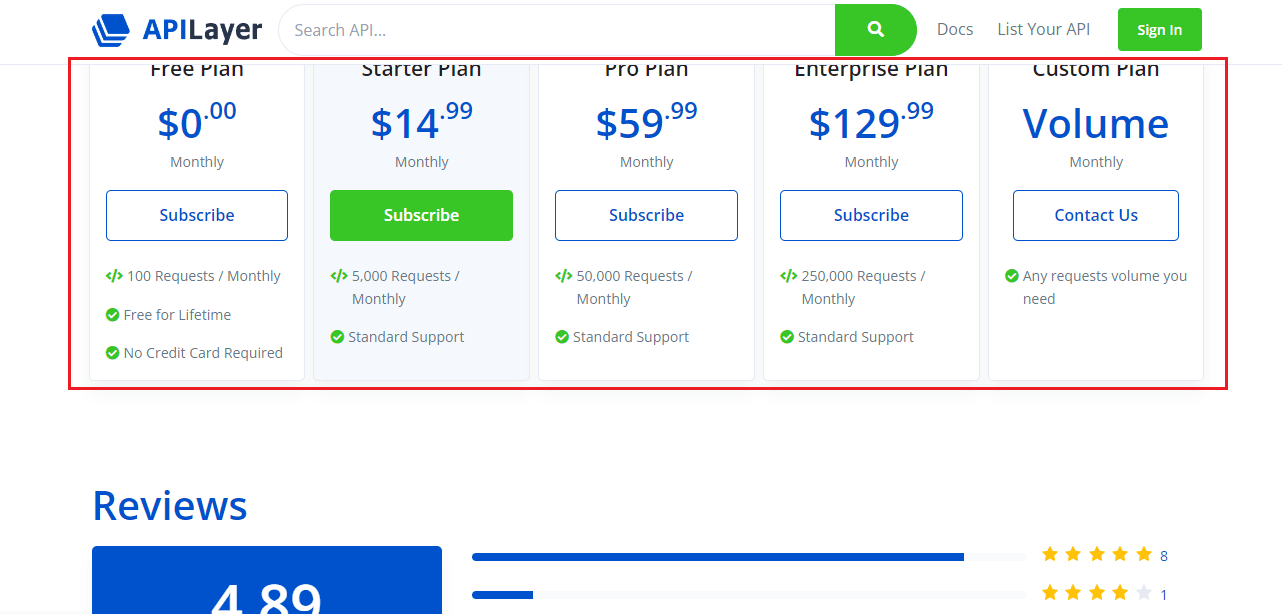1282x614 pixels.
Task: Click the code icon beside 5,000 Requests
Action: pos(339,276)
